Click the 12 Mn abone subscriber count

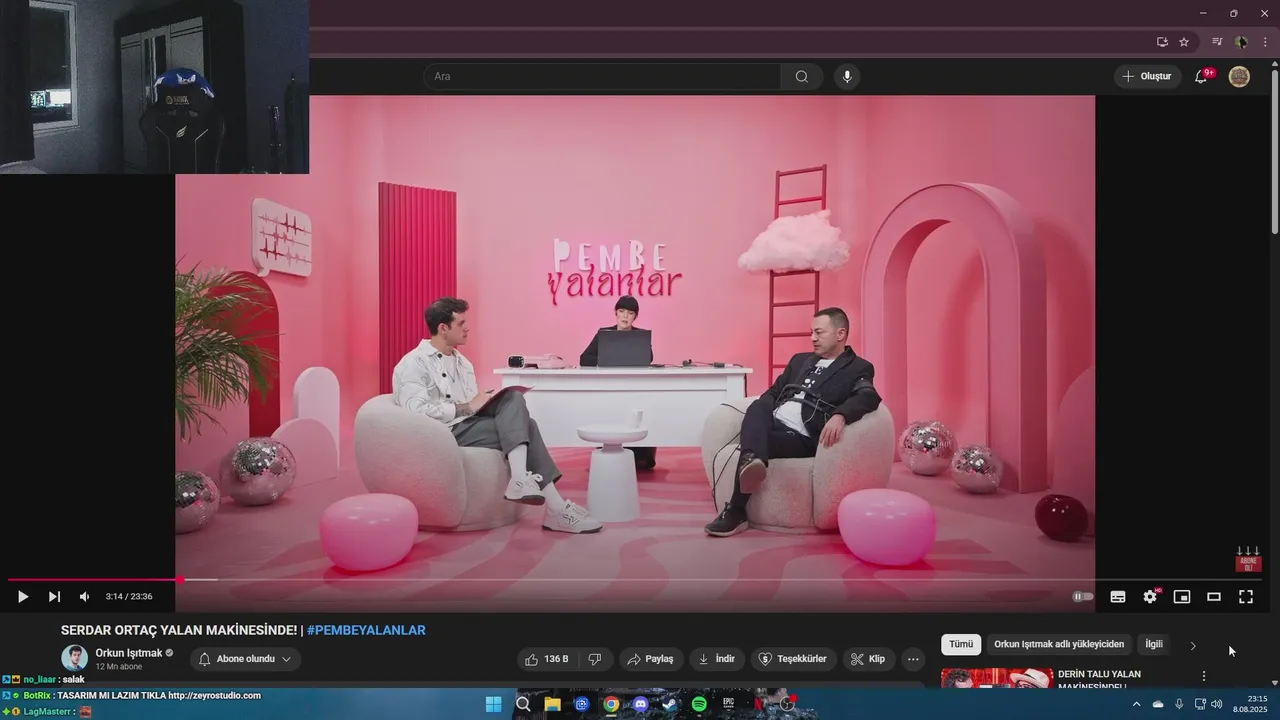click(119, 666)
